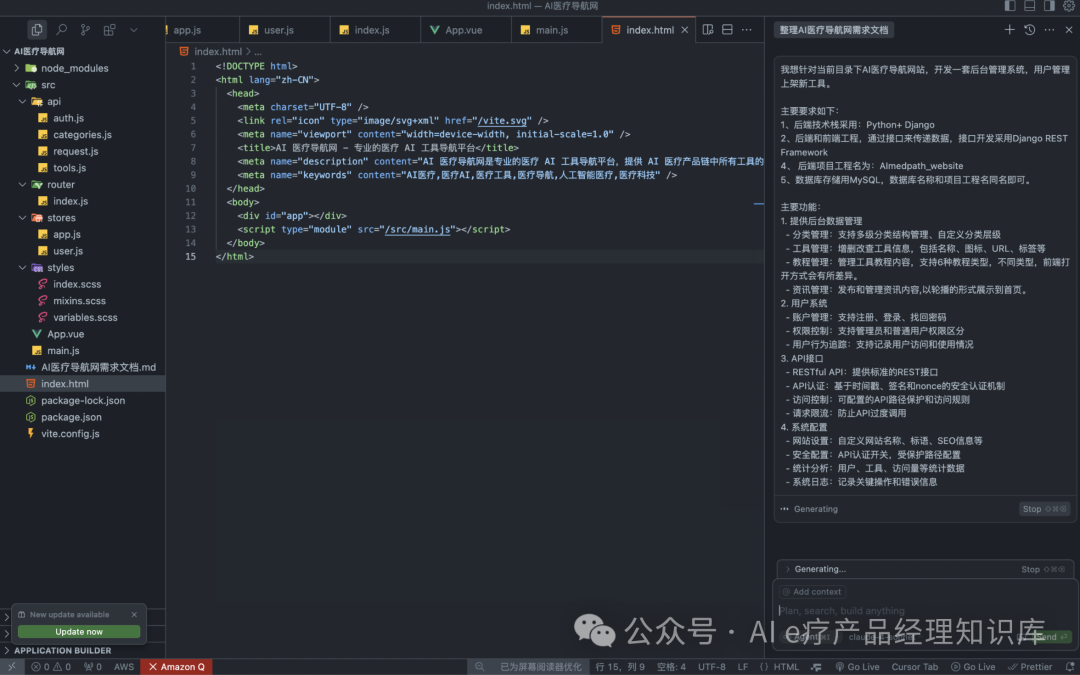Open settings gear in title bar
The image size is (1080, 675).
pos(1068,6)
